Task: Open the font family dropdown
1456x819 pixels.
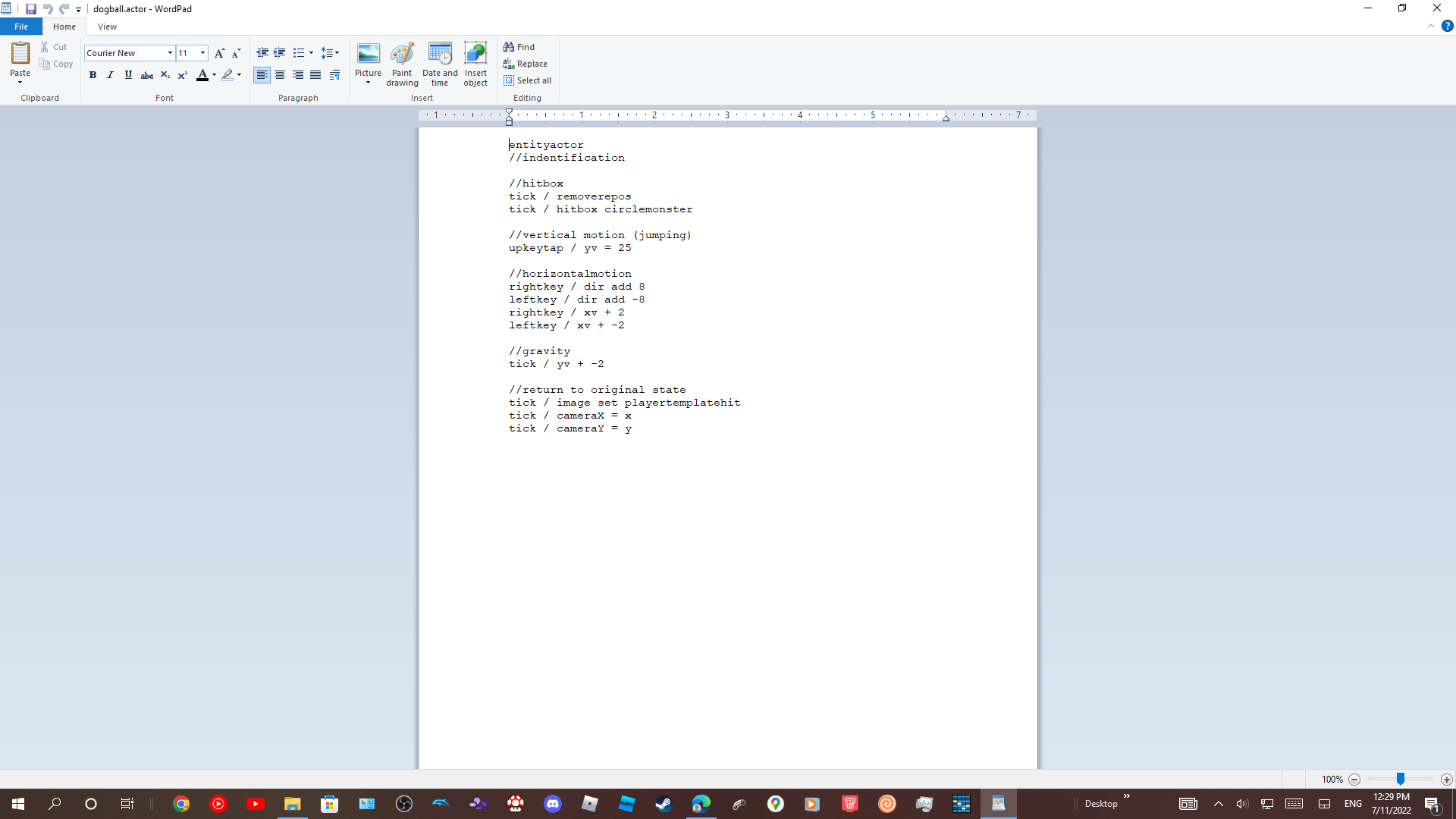Action: pyautogui.click(x=168, y=53)
